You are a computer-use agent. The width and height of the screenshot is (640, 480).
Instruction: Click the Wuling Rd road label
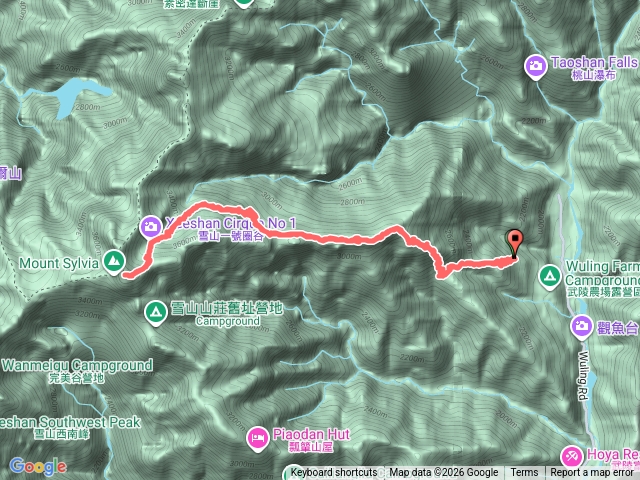[584, 376]
